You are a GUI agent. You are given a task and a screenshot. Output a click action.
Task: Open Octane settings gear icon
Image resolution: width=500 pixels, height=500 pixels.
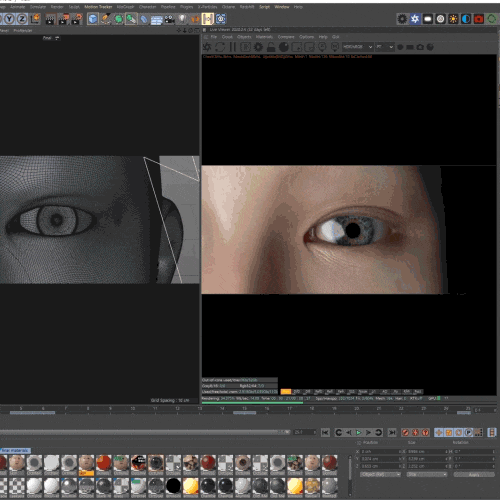tap(402, 19)
